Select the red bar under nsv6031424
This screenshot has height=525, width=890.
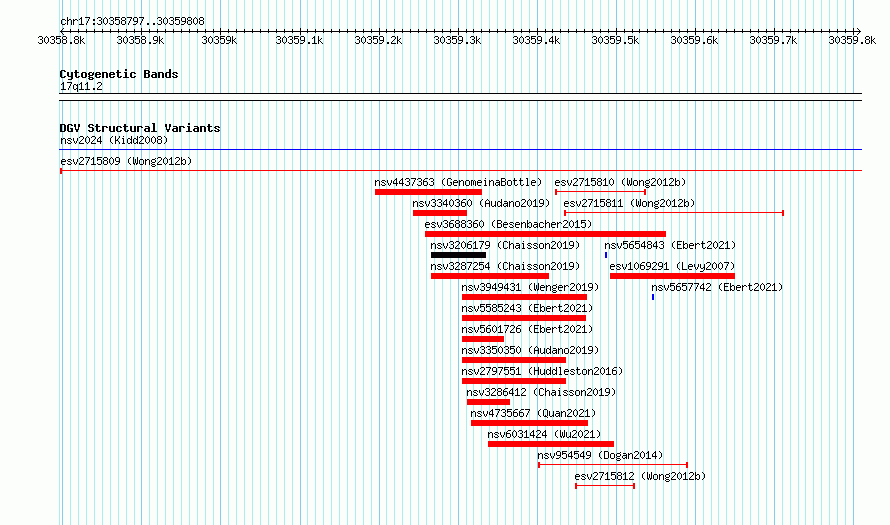pos(551,444)
